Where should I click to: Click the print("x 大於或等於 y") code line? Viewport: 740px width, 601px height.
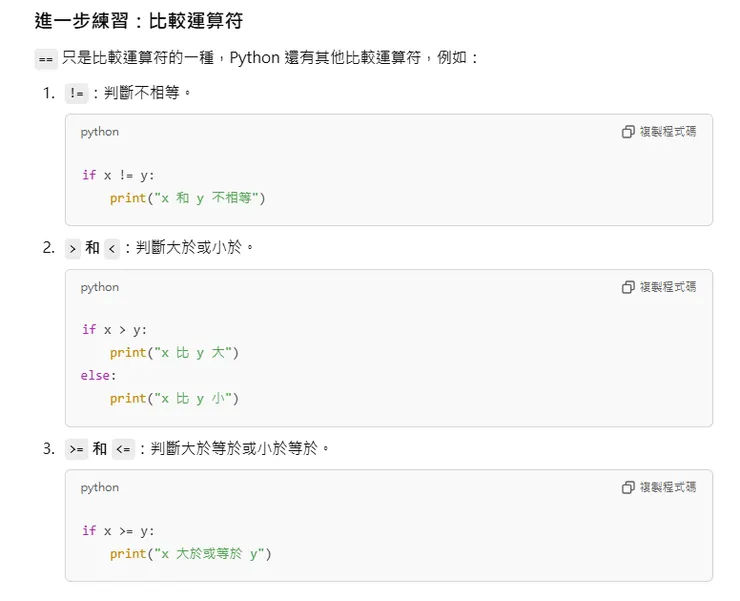pos(190,554)
